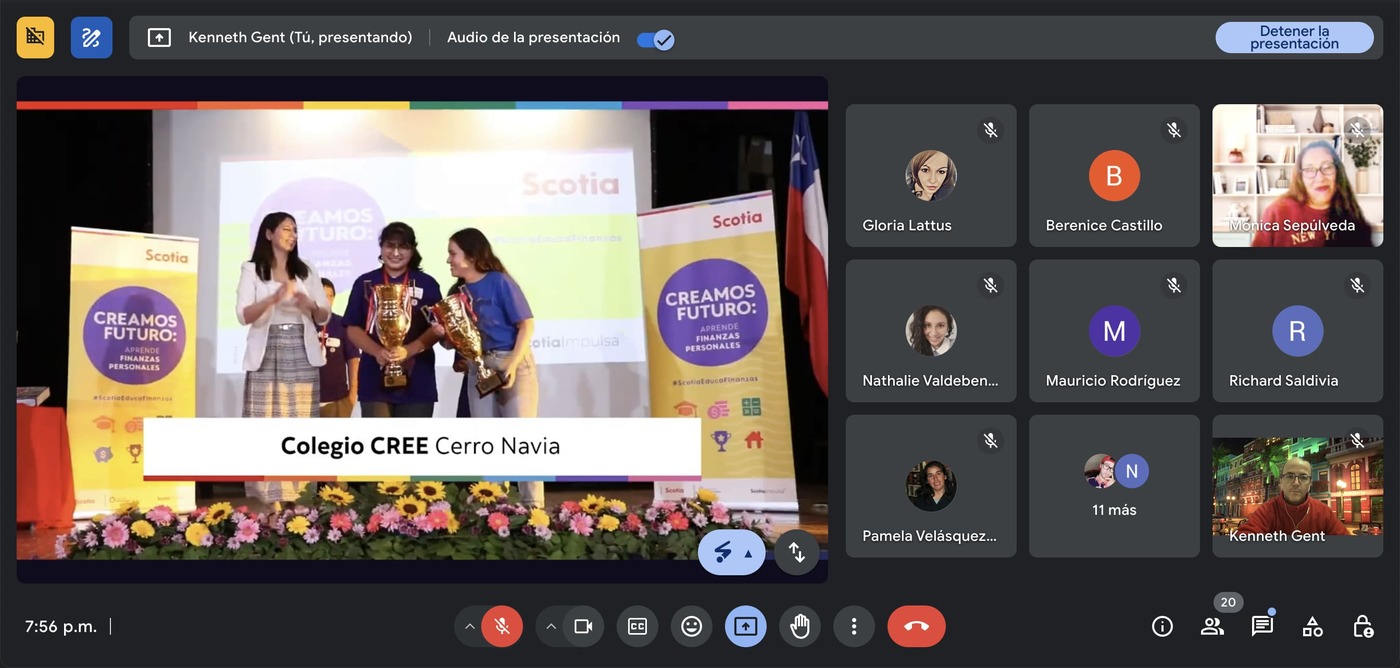Open the blue annotation pen tool
The image size is (1400, 668).
(91, 37)
